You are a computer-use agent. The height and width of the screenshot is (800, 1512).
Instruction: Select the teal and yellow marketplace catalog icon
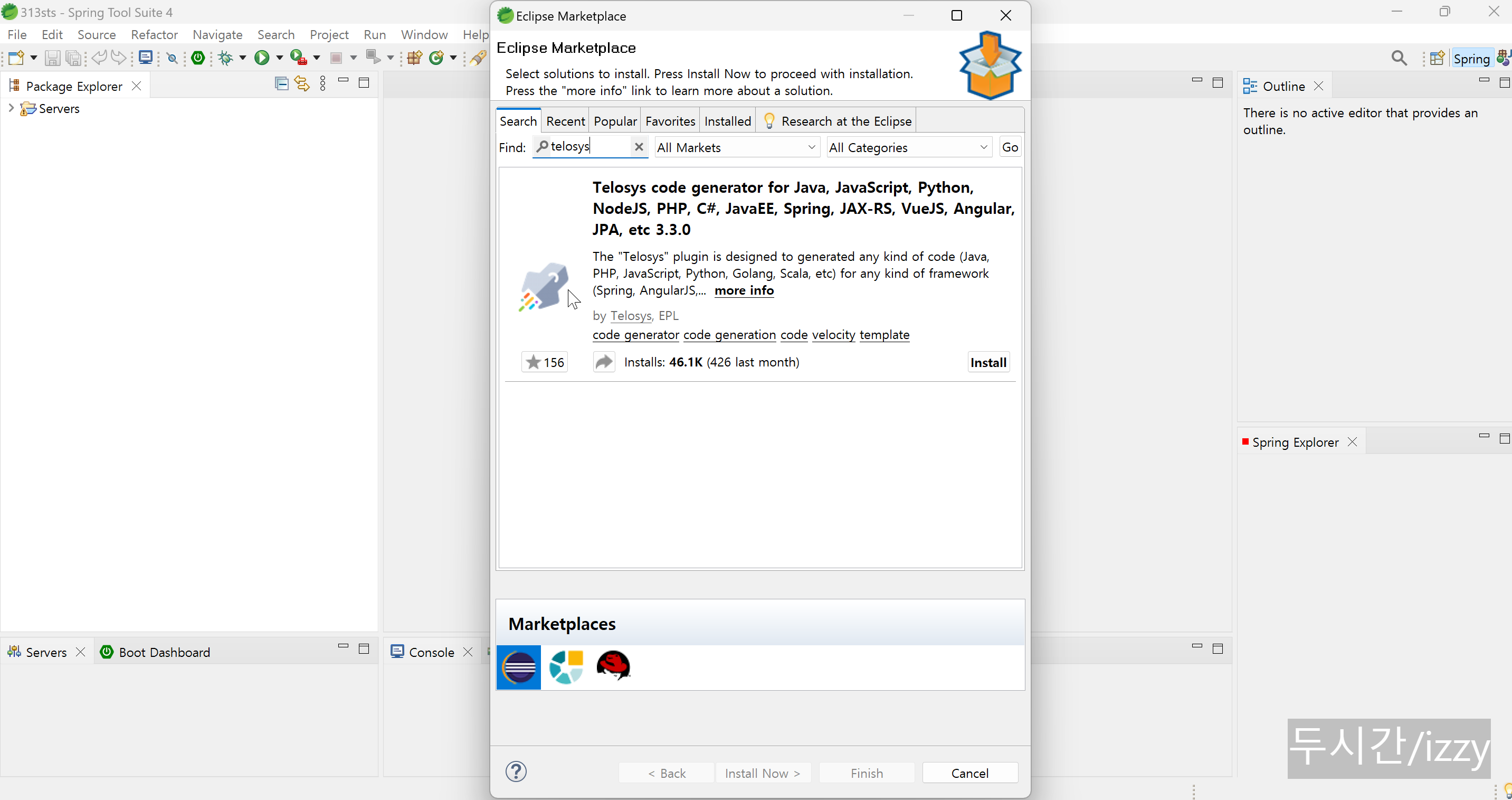pyautogui.click(x=566, y=667)
